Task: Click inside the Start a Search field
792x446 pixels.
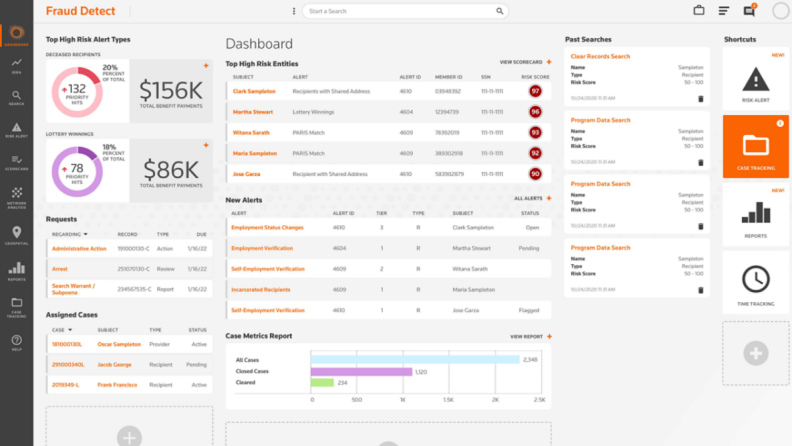Action: click(x=400, y=12)
